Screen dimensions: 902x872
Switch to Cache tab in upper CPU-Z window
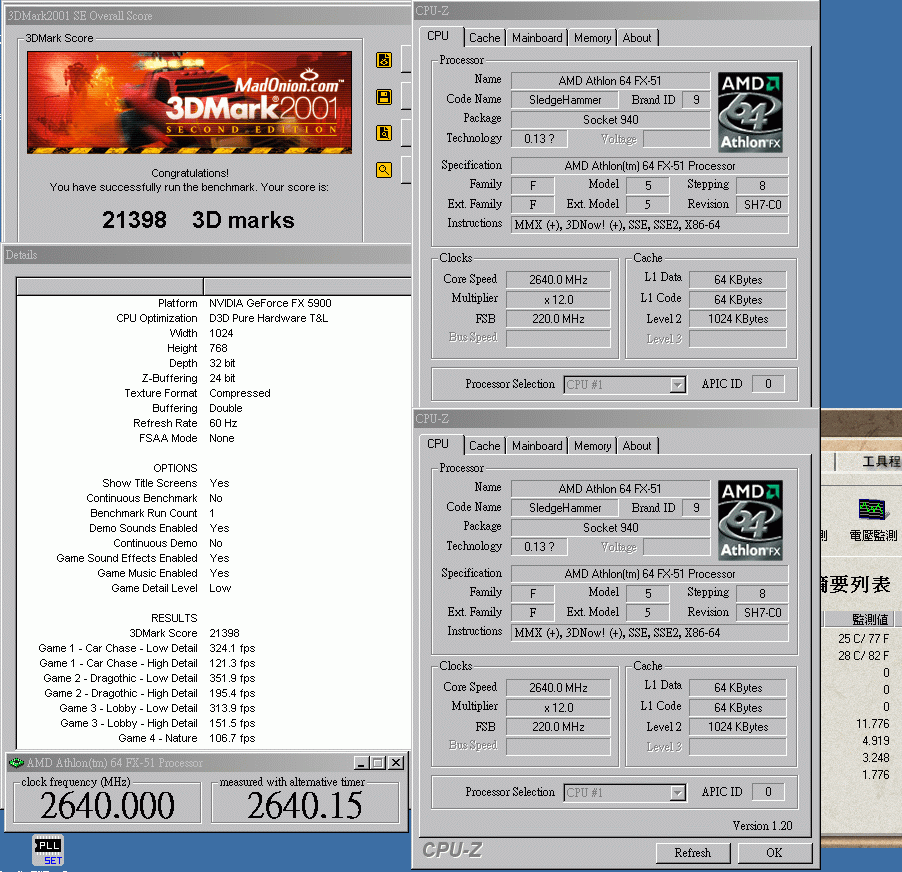[484, 38]
